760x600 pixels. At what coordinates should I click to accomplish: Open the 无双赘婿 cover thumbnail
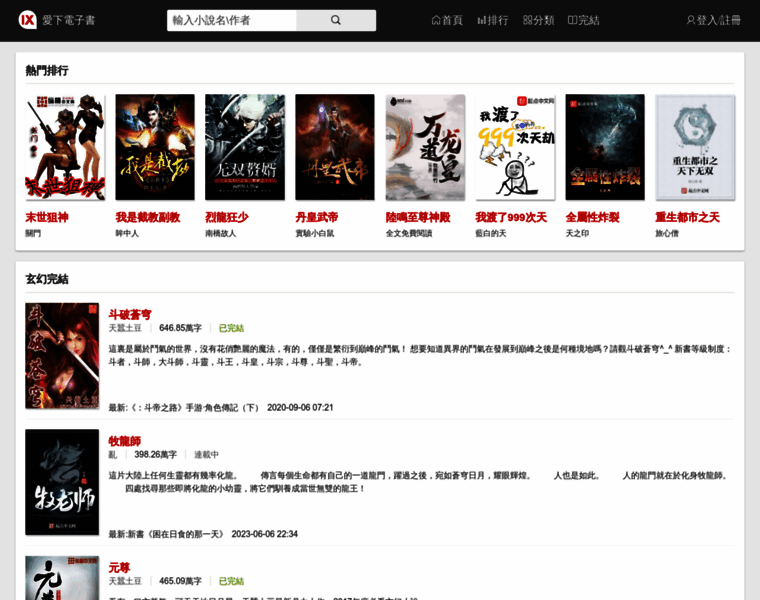(245, 147)
